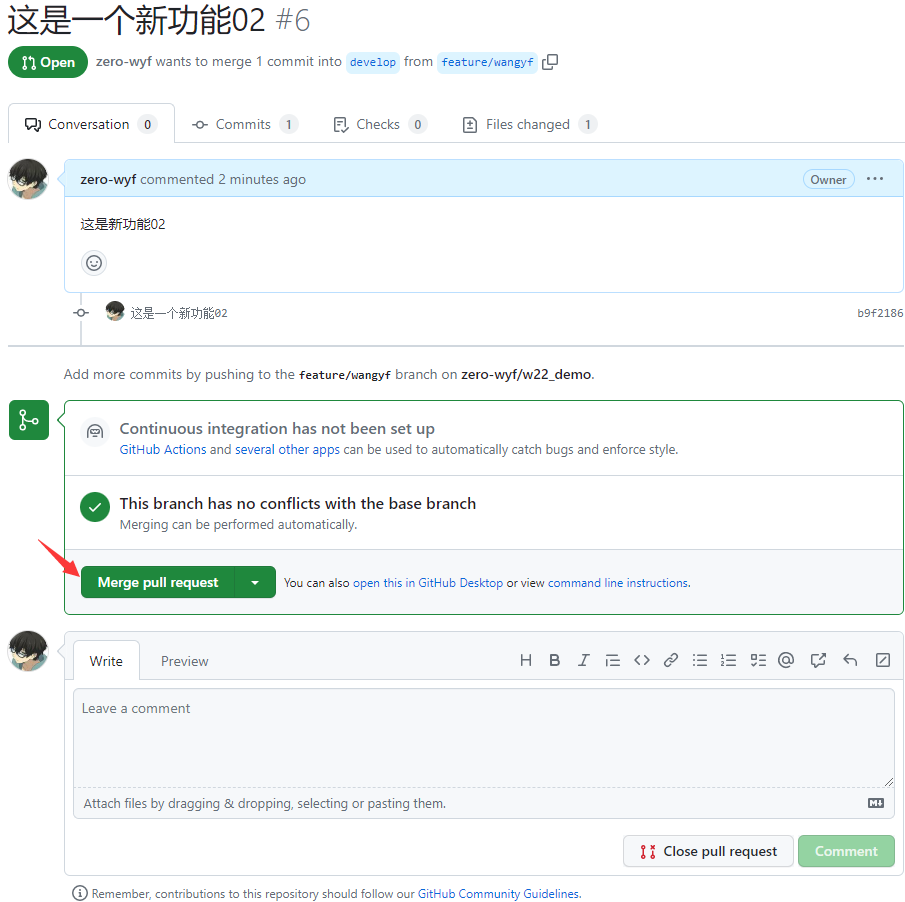Insert a numbered list in the comment
Viewport: 905px width, 902px height.
tap(728, 660)
